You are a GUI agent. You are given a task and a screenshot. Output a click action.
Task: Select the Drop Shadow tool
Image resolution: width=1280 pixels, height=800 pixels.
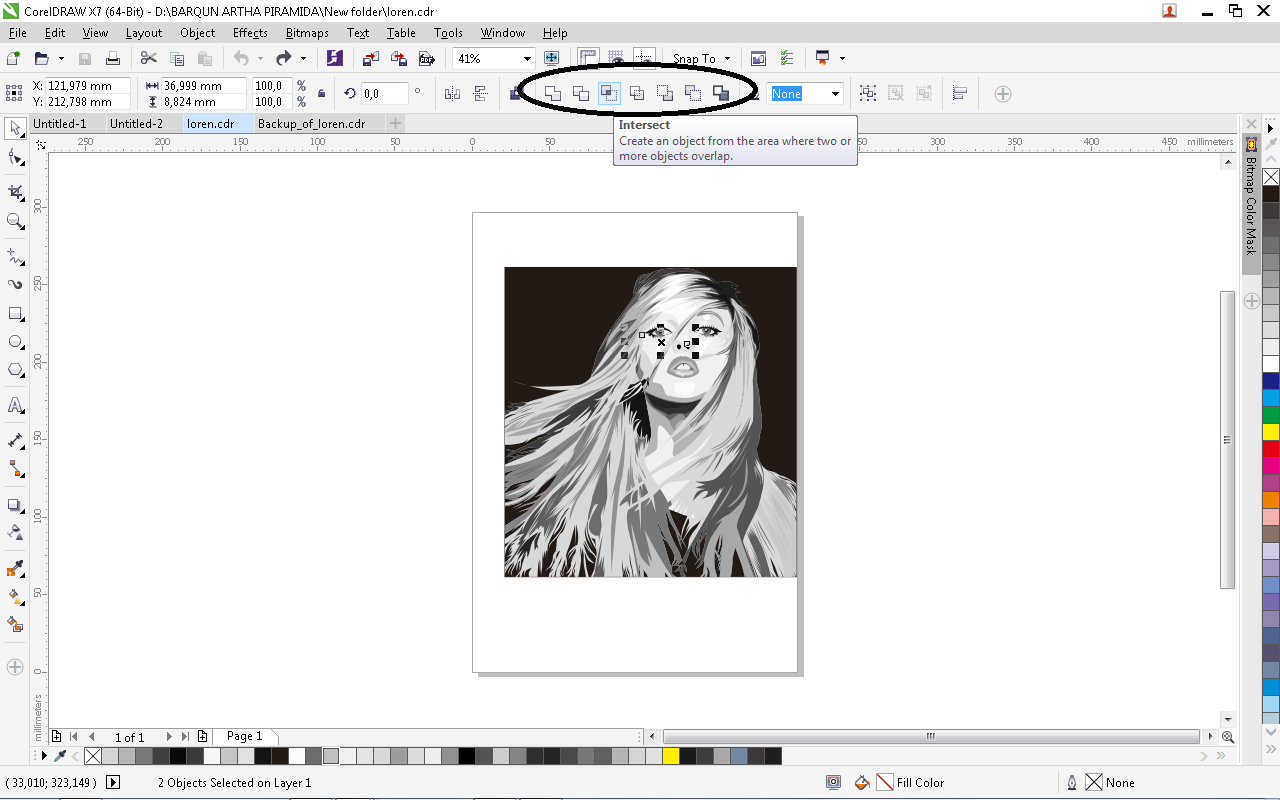15,505
